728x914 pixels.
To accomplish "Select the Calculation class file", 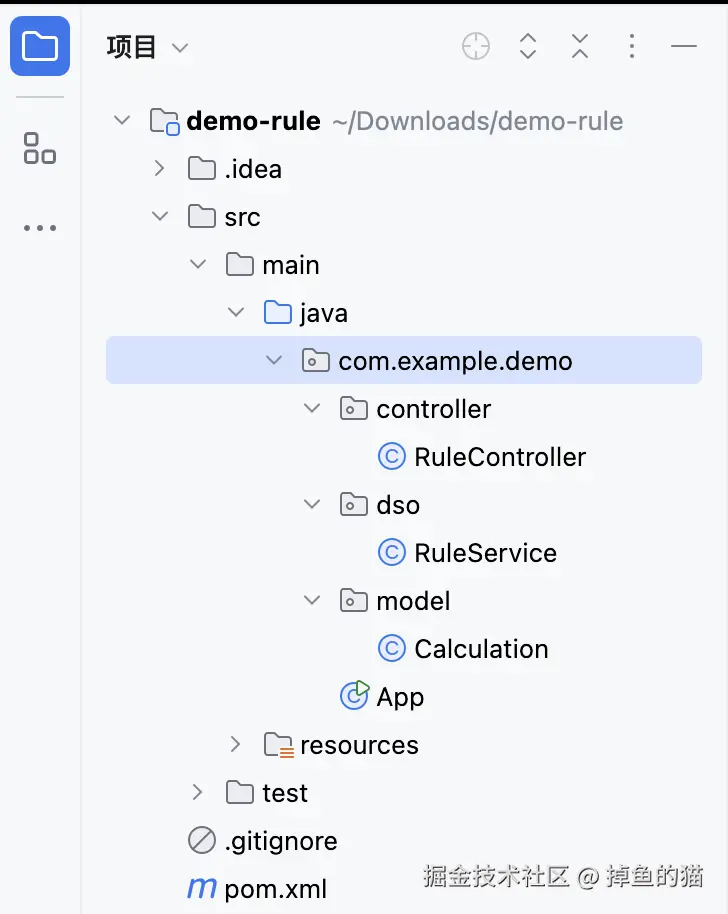I will click(481, 649).
